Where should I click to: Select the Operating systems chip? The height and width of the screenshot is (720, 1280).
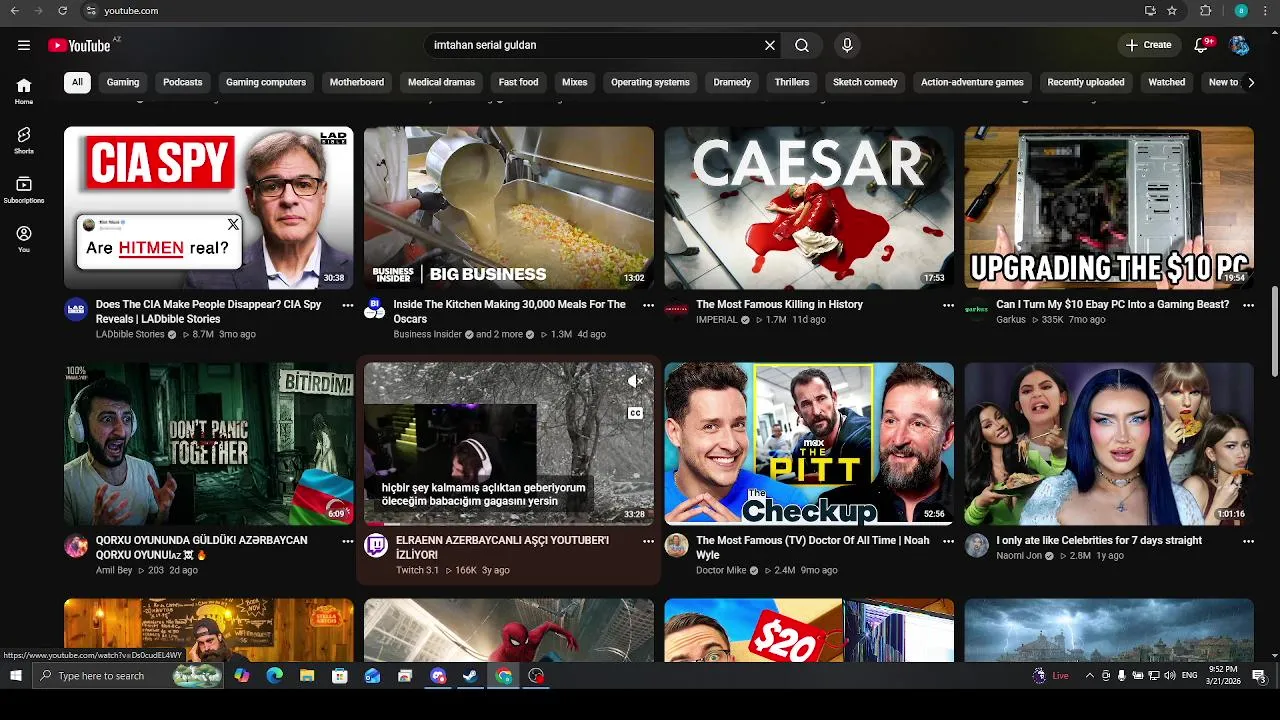[650, 82]
